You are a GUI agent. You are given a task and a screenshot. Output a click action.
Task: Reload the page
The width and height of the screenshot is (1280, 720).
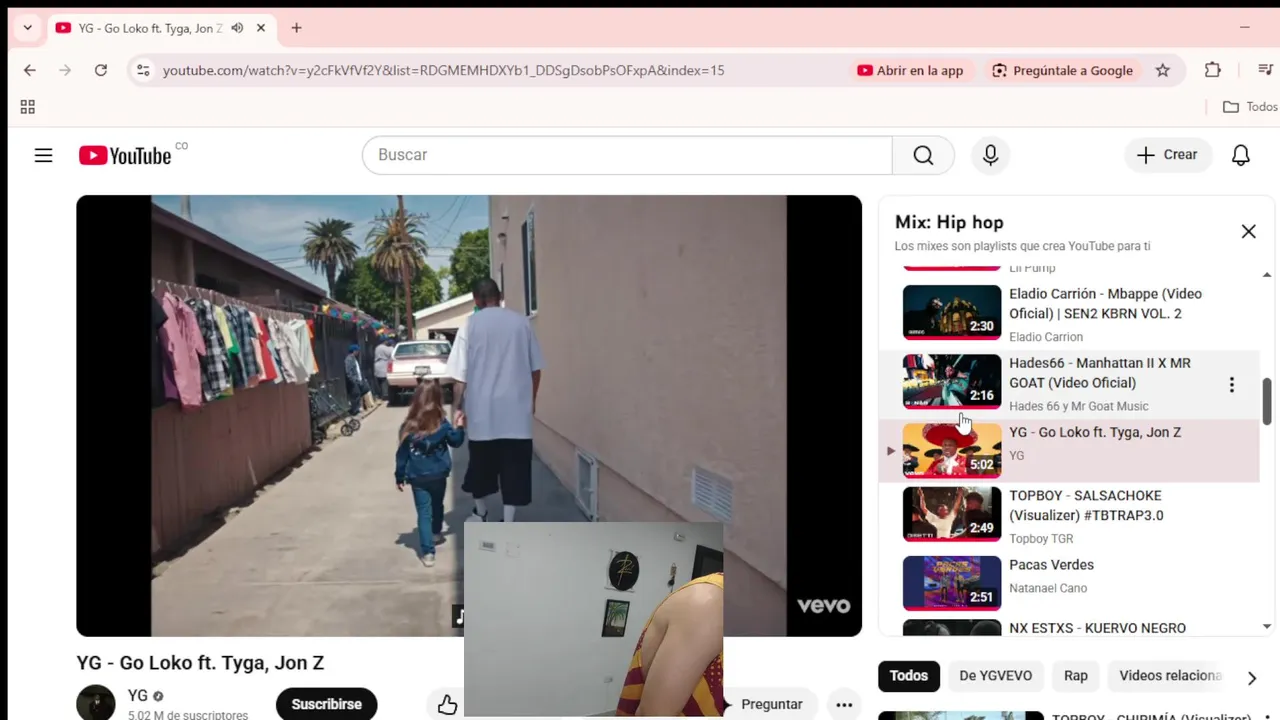pyautogui.click(x=101, y=70)
